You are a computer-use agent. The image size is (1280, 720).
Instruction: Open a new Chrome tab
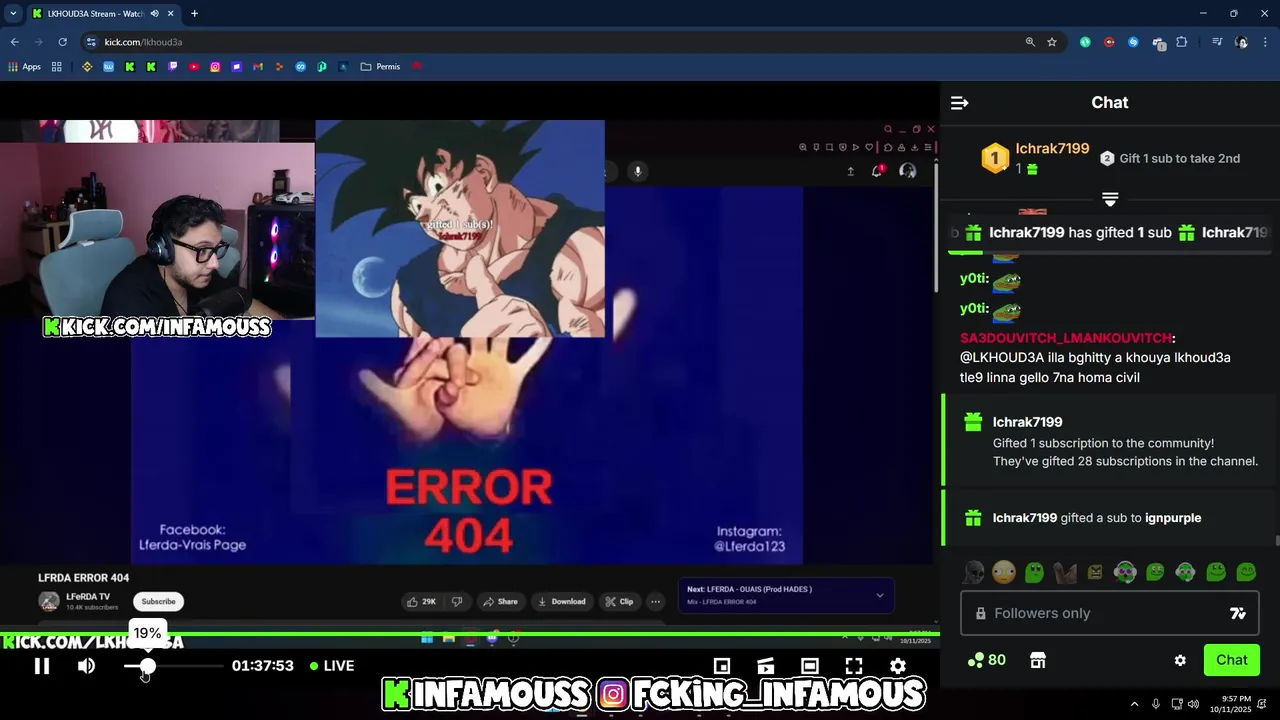click(194, 14)
